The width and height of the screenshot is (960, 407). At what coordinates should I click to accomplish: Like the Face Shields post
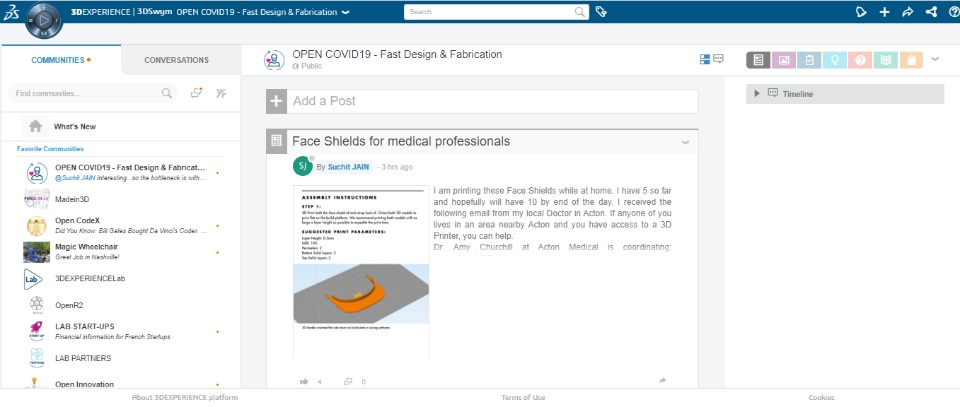point(304,381)
